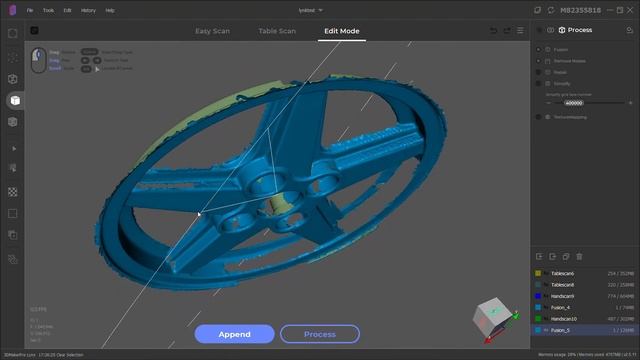Toggle the TextureMapping step checkbox
The width and height of the screenshot is (640, 360).
(538, 117)
